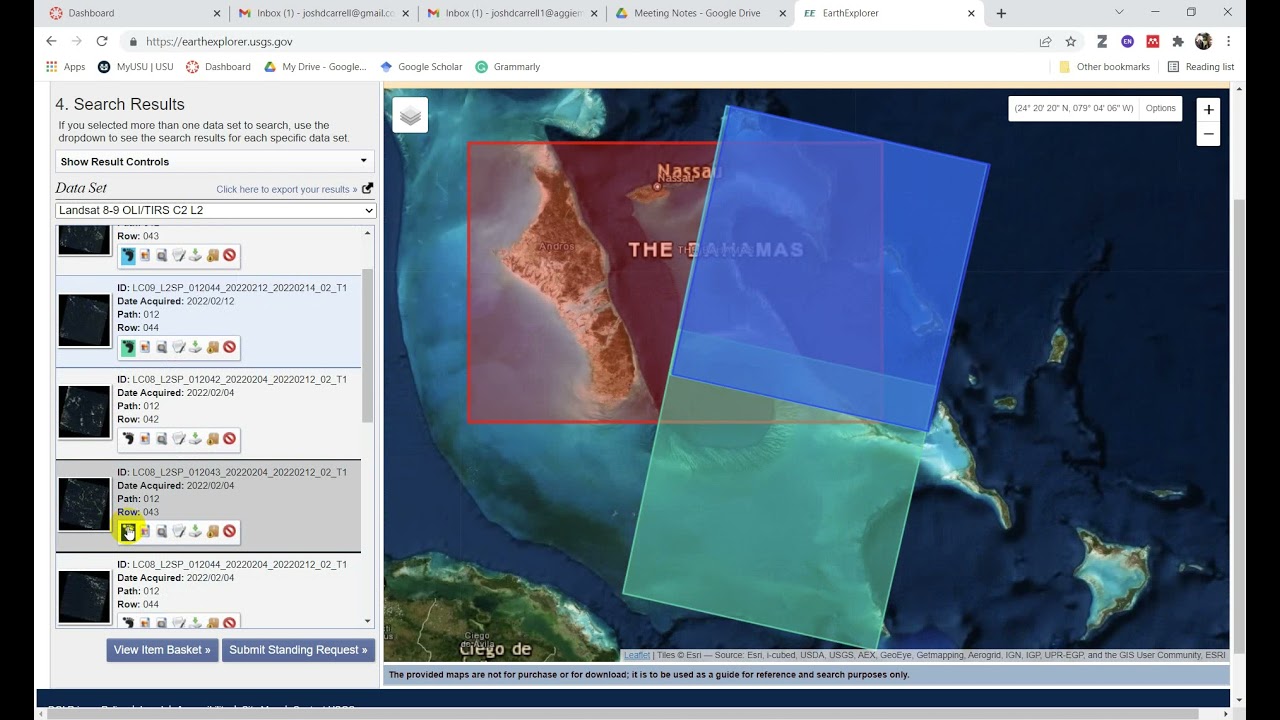Click the results list scrollbar thumb

pos(367,345)
